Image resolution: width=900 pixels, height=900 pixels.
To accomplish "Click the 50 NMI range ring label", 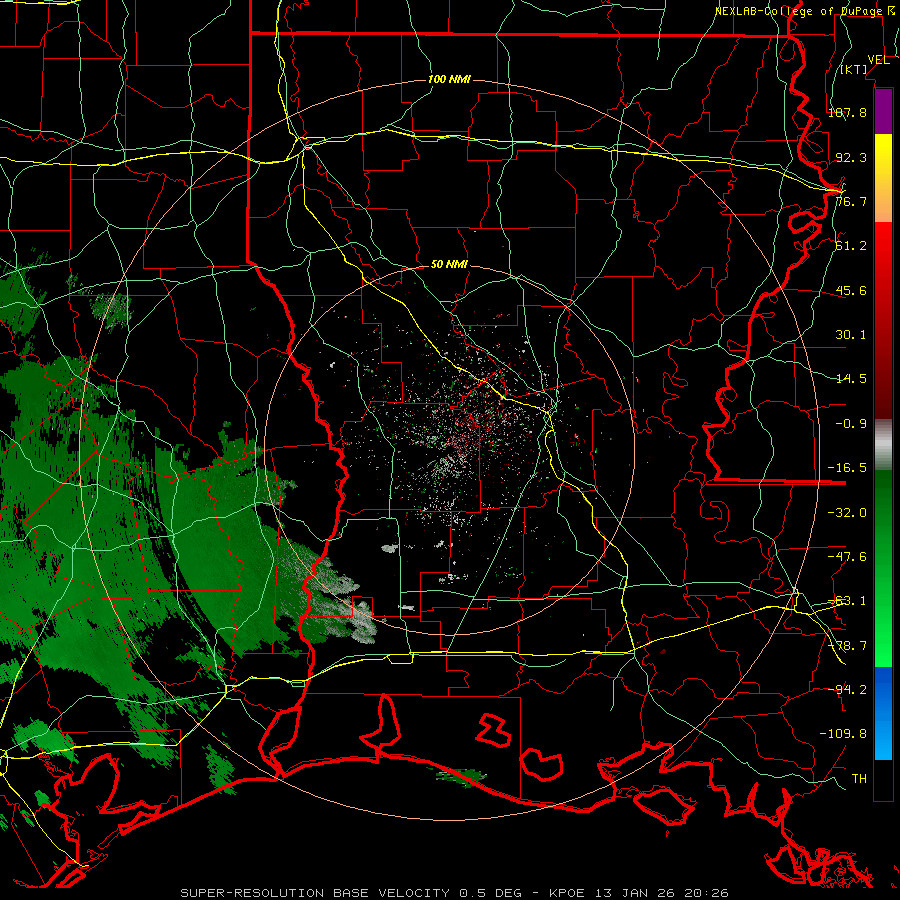I will (449, 264).
